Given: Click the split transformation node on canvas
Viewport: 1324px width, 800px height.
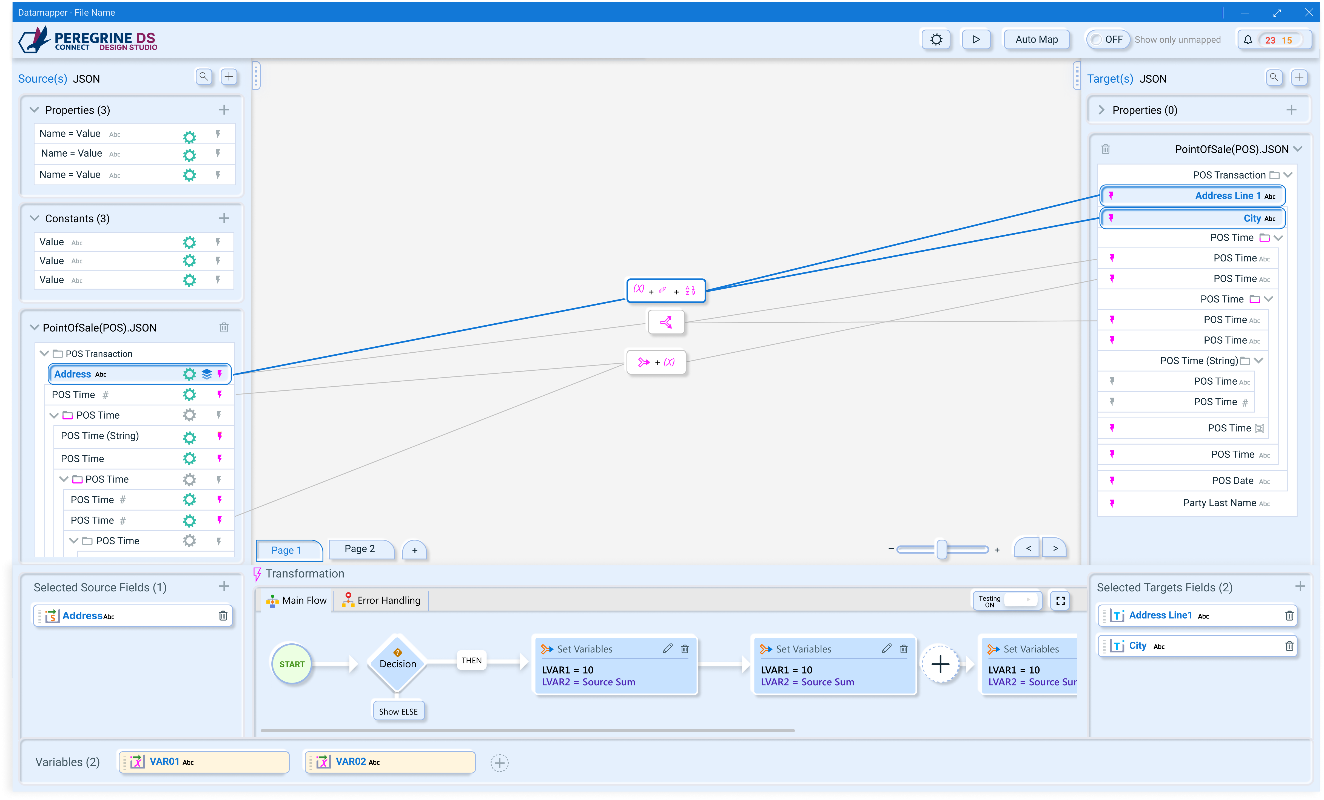Looking at the screenshot, I should 667,322.
